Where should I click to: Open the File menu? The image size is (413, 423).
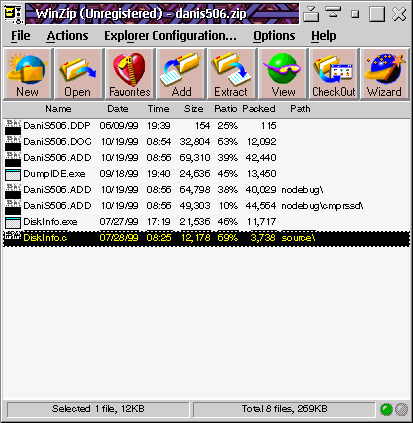21,36
